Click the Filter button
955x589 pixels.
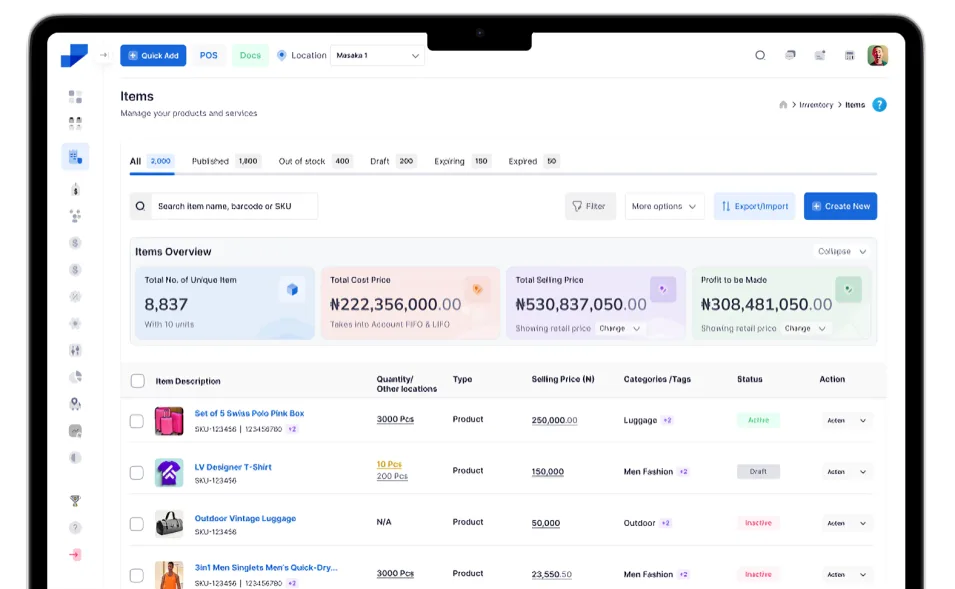point(590,206)
